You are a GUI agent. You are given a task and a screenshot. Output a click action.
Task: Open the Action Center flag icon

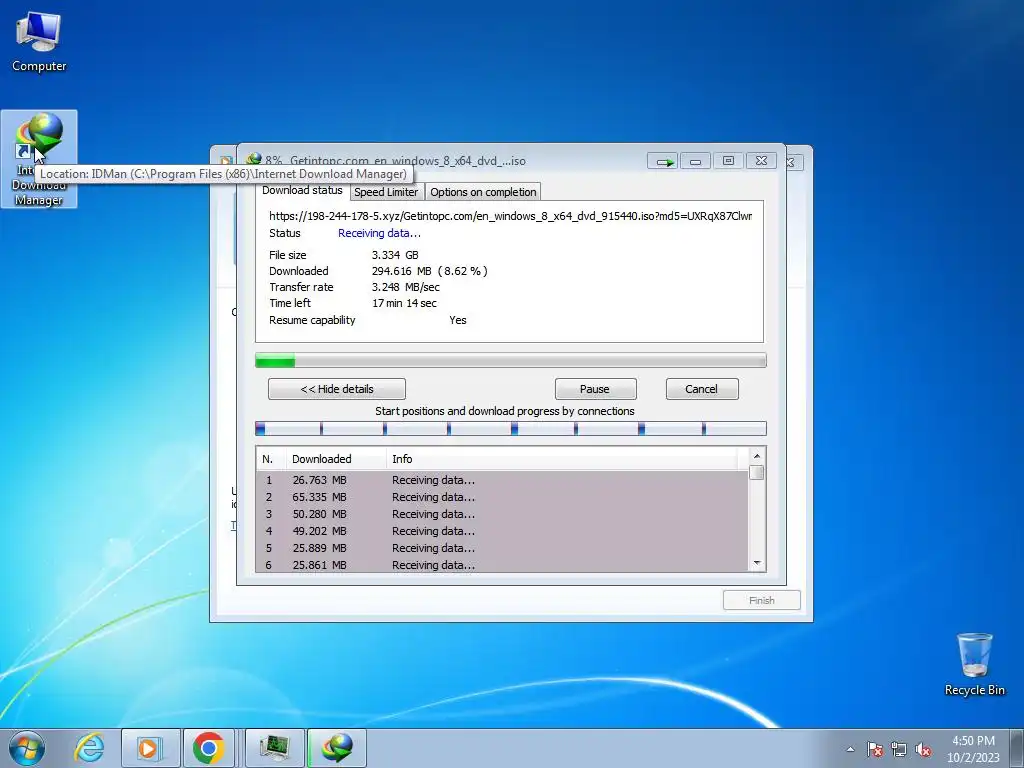tap(875, 749)
